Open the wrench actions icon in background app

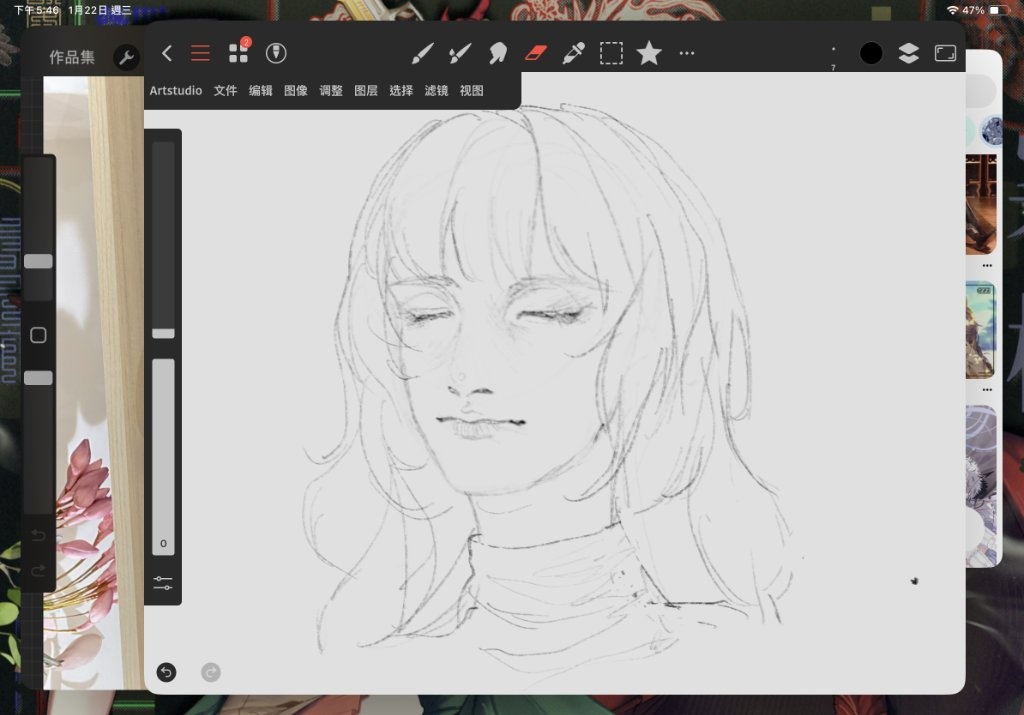[x=127, y=57]
